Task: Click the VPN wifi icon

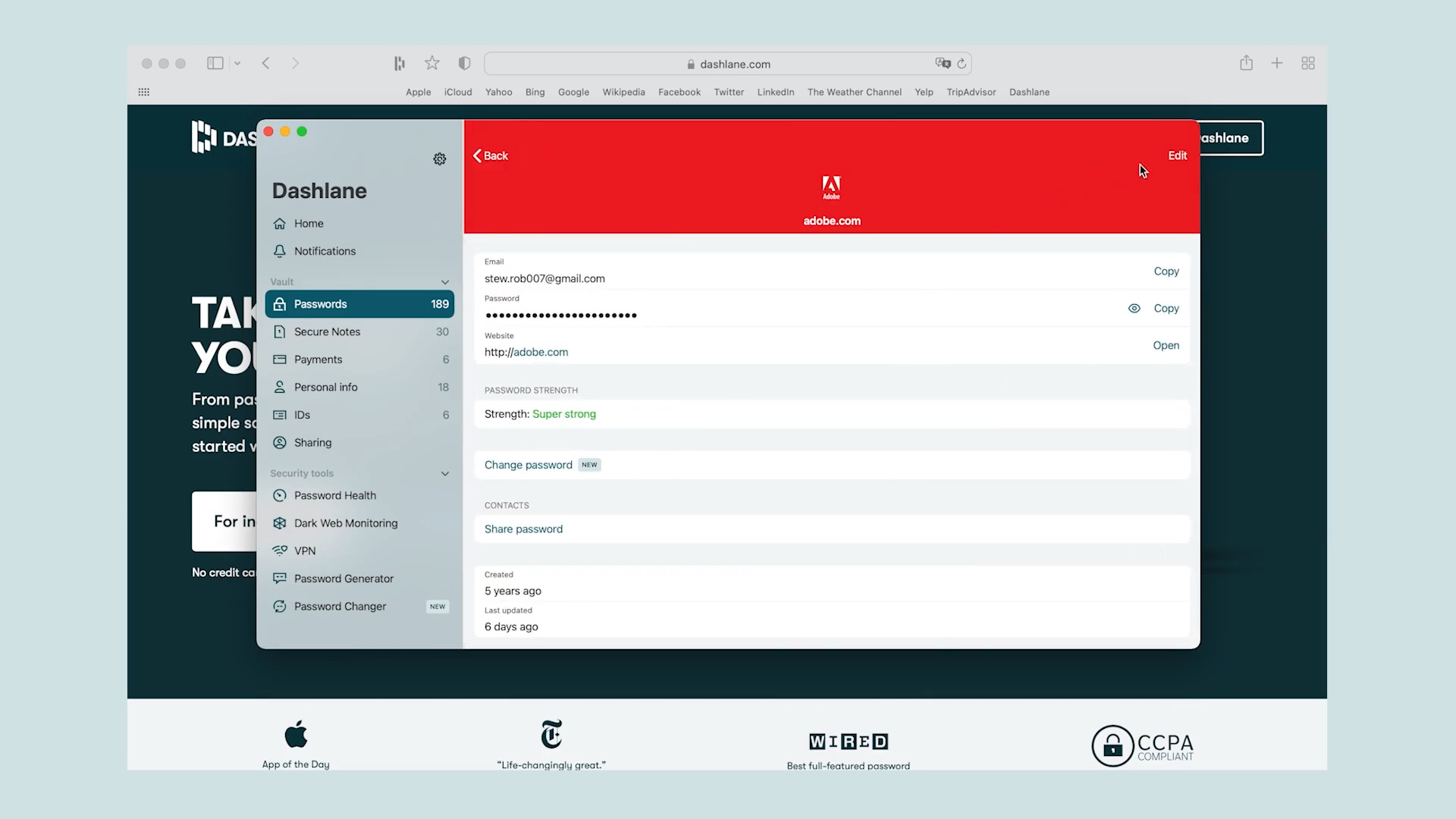Action: click(280, 551)
